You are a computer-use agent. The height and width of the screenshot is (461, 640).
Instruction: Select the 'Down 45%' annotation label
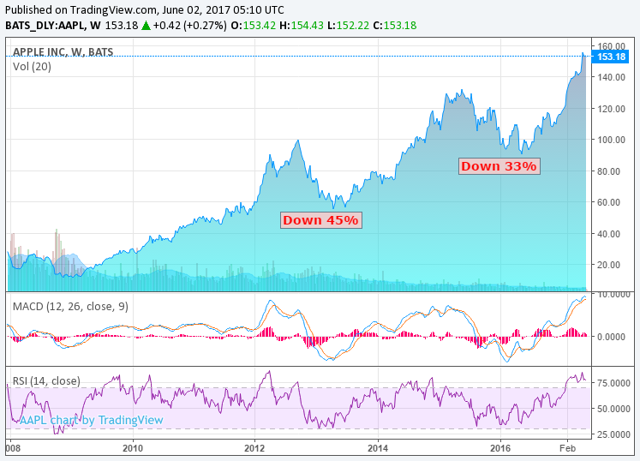point(320,220)
